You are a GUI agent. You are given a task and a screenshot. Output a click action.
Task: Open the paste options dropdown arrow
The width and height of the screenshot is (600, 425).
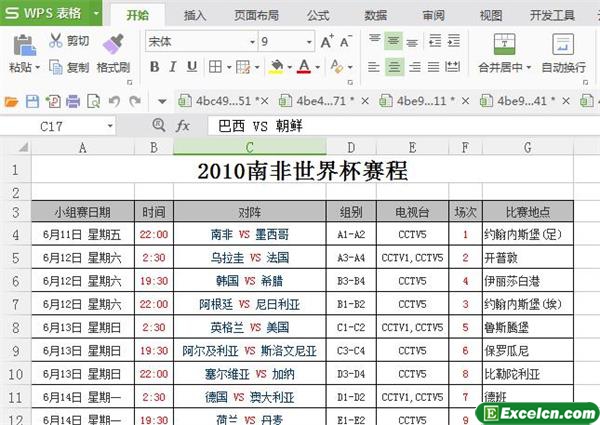[x=38, y=68]
